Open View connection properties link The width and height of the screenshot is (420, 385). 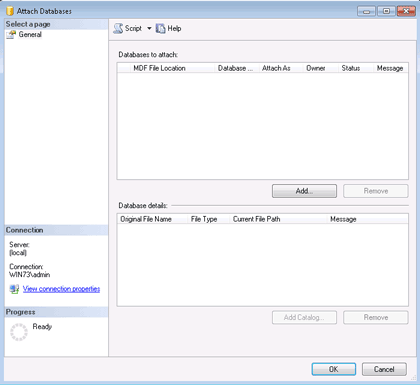[61, 289]
